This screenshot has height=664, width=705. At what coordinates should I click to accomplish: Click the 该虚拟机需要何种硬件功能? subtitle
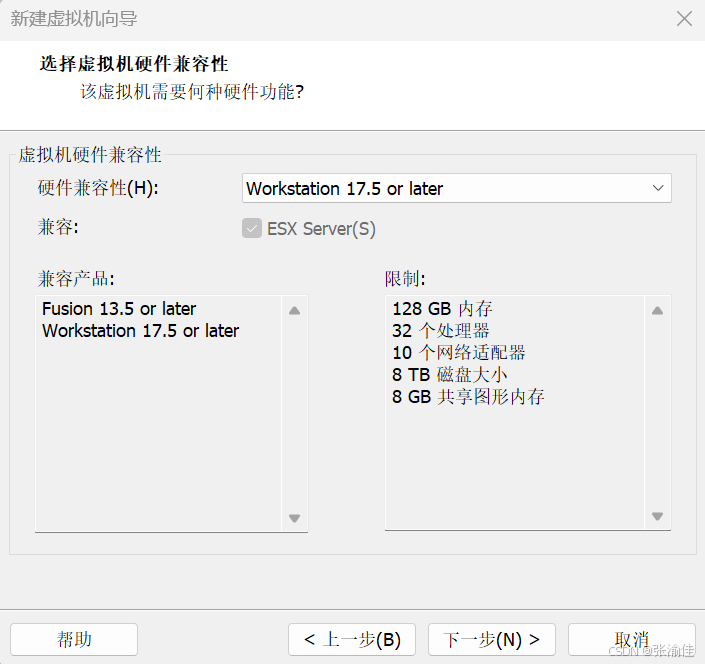(x=192, y=92)
